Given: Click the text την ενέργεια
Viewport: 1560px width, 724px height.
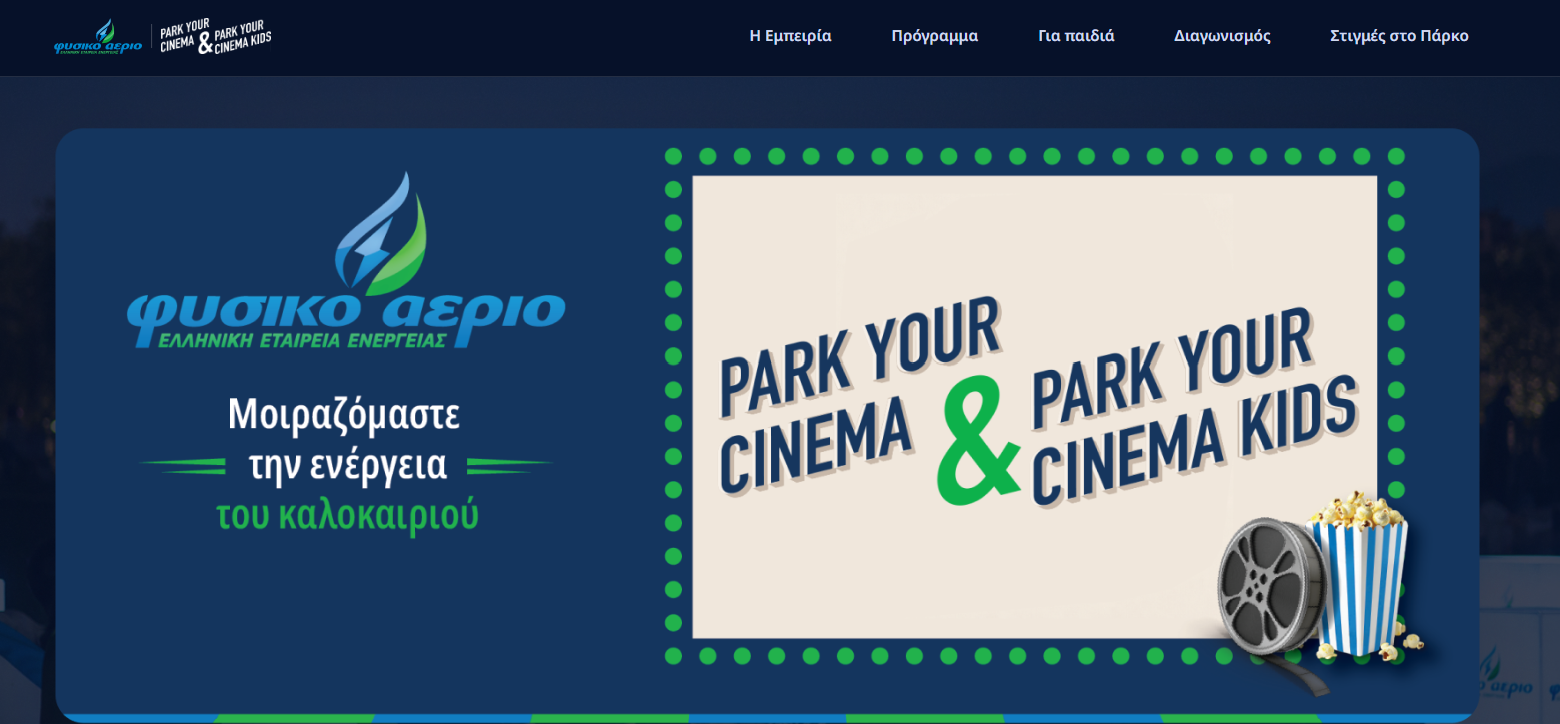Looking at the screenshot, I should 347,464.
